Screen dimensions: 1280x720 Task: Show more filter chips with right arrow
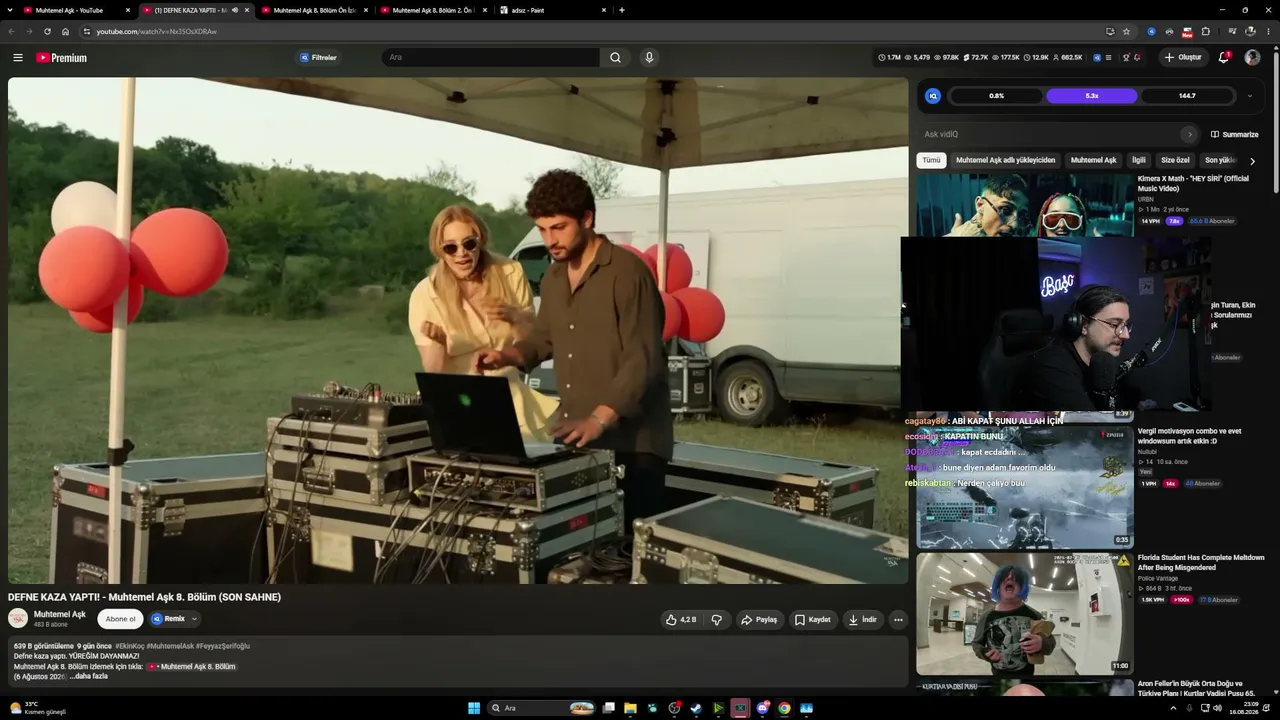click(x=1252, y=160)
